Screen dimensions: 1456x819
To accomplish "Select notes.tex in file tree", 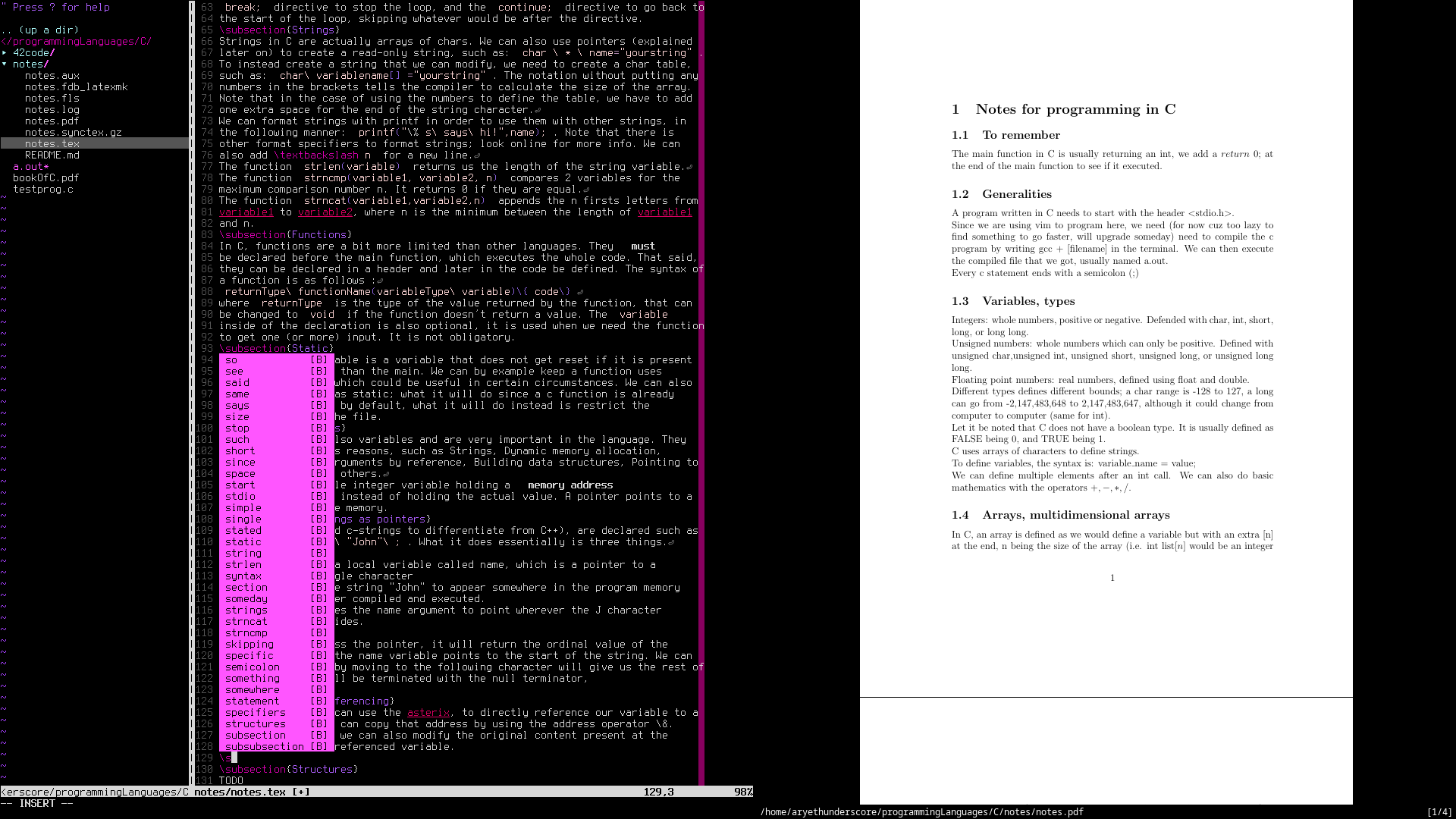I will 52,144.
